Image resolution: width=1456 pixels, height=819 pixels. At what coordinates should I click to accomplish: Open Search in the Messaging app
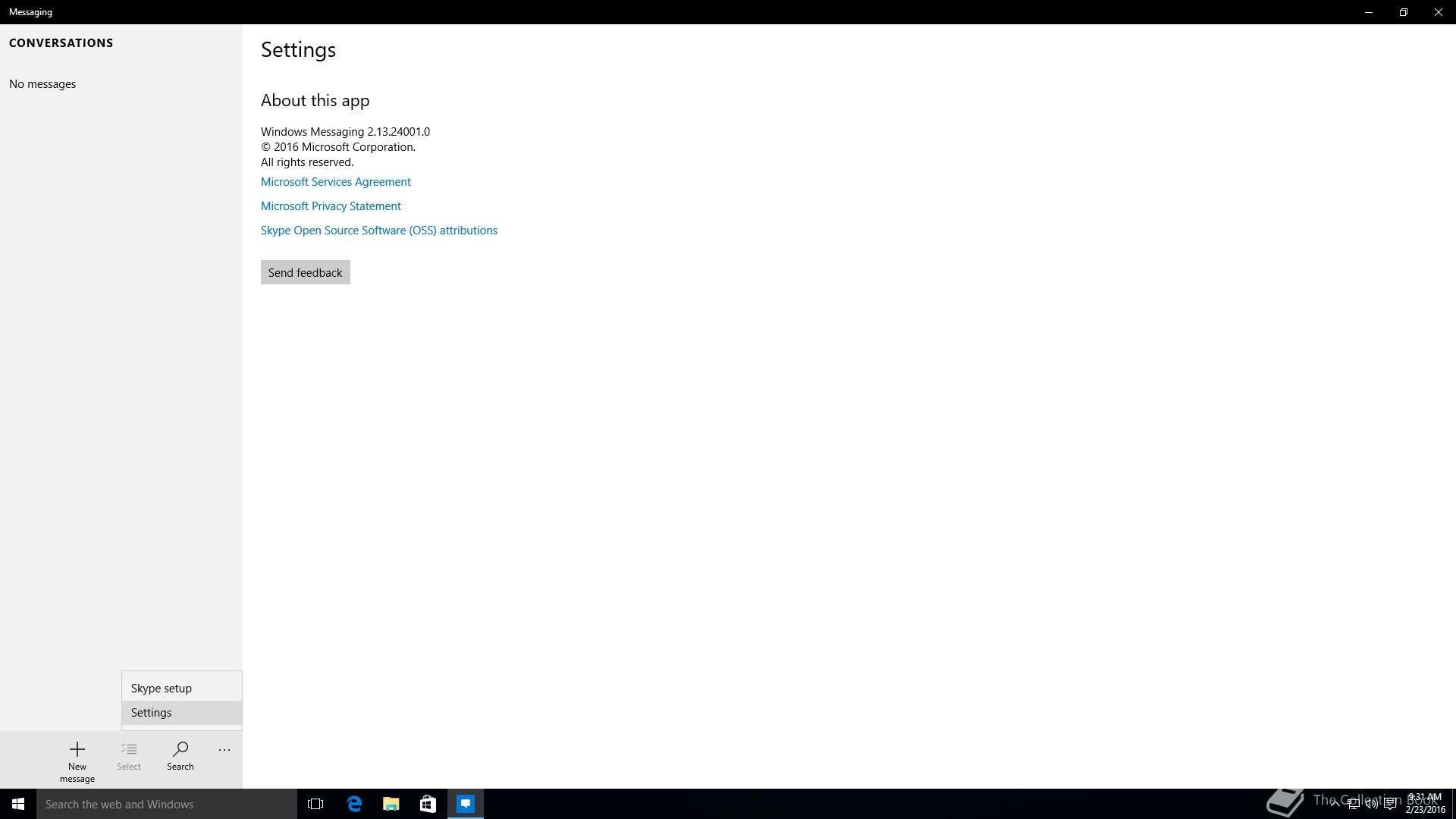coord(180,756)
